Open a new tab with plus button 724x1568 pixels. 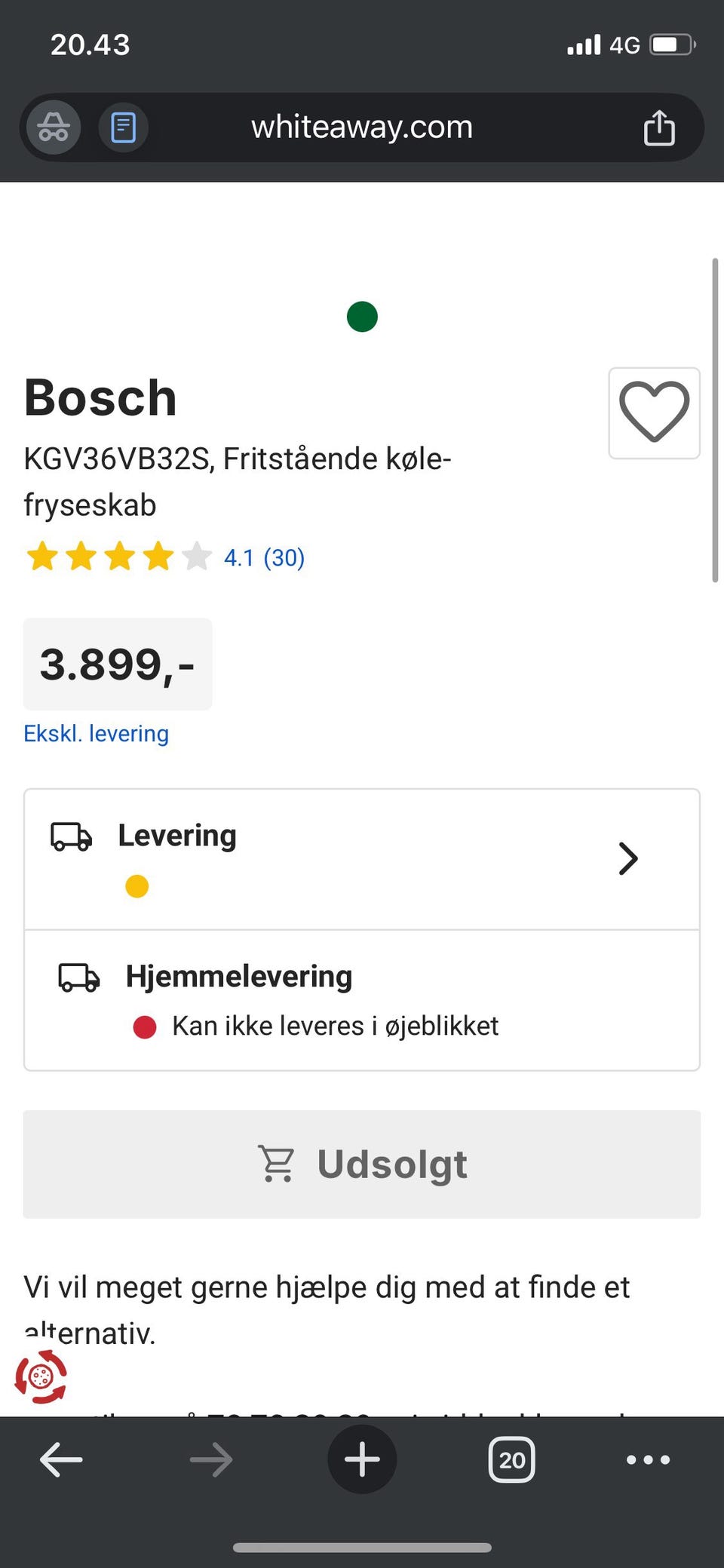[x=362, y=1459]
